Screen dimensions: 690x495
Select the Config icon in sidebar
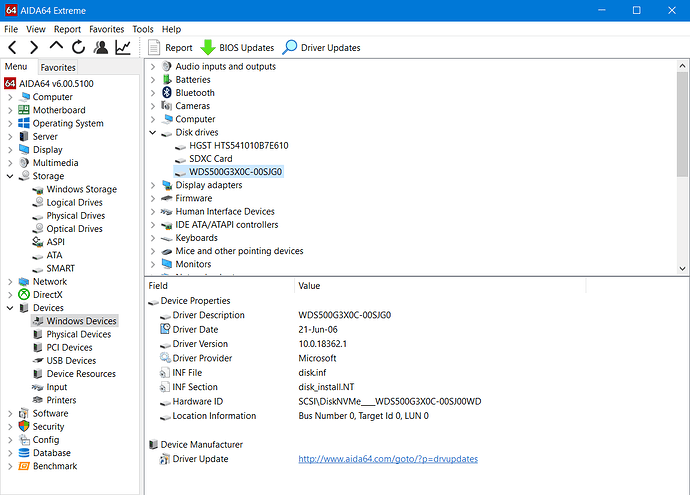[24, 440]
